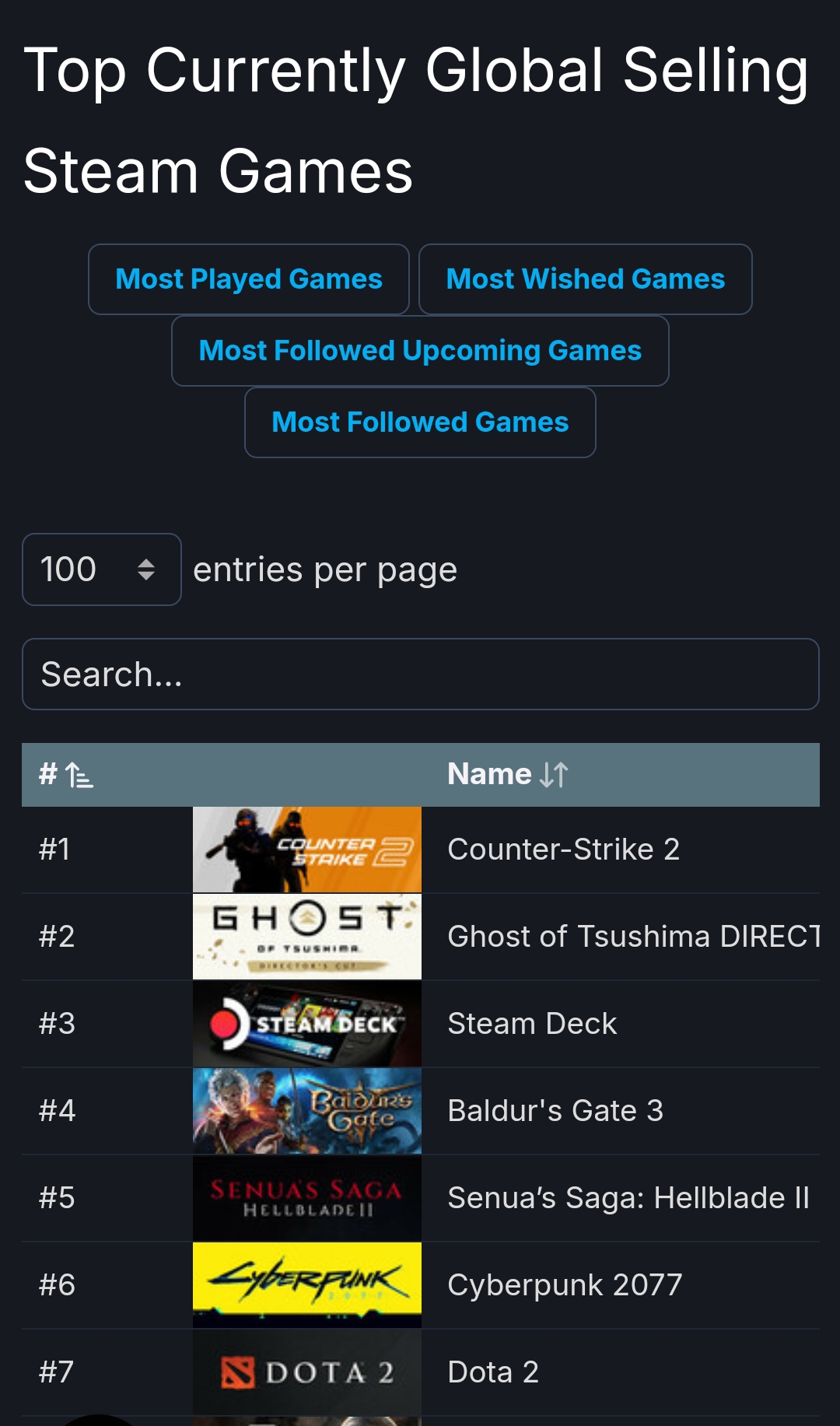This screenshot has height=1426, width=840.
Task: Go to Most Wished Games
Action: [585, 279]
